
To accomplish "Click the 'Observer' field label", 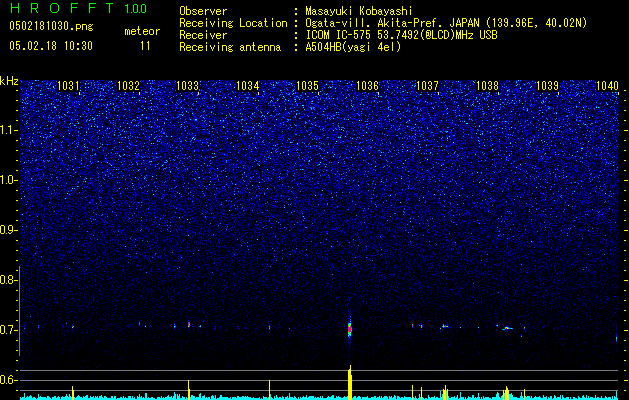I will click(x=203, y=11).
